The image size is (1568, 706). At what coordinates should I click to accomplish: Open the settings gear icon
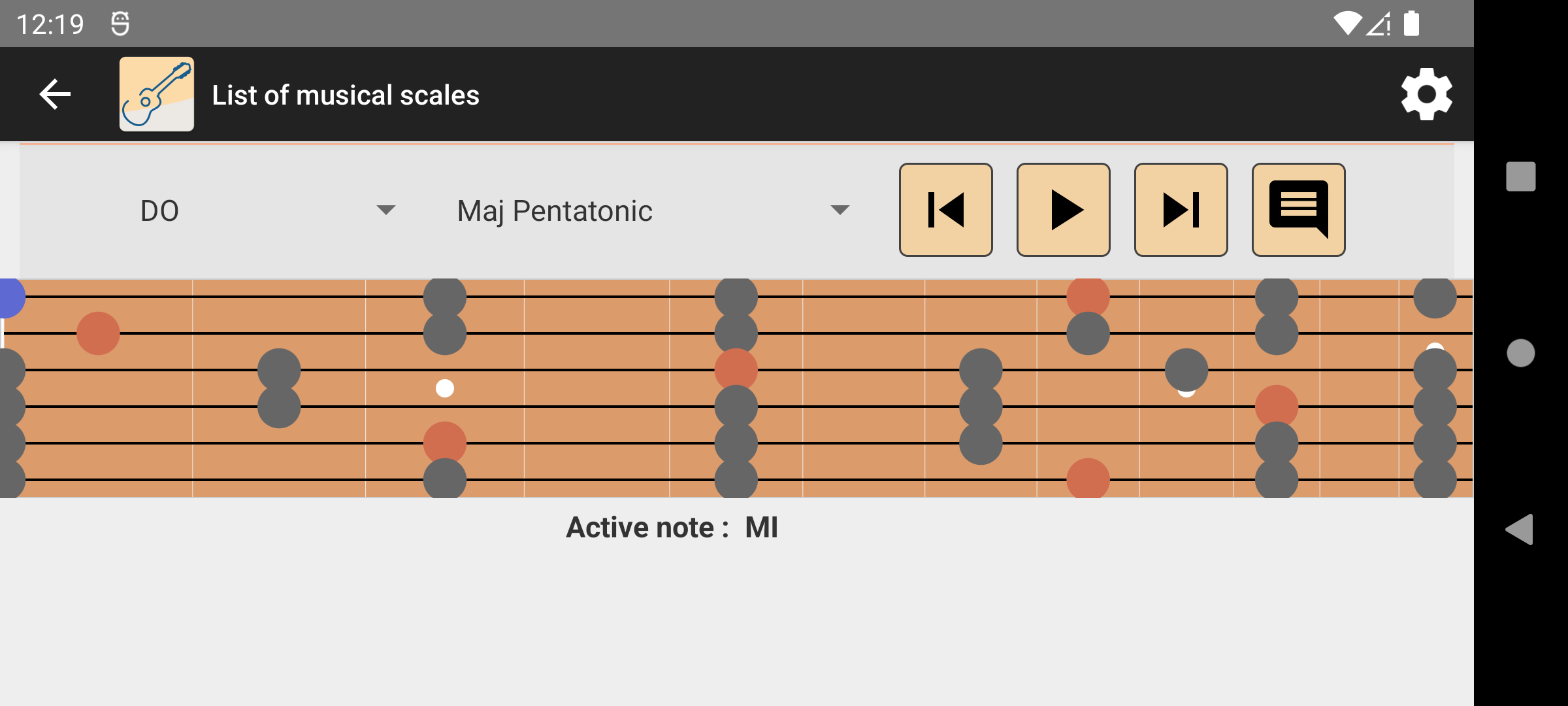1426,93
